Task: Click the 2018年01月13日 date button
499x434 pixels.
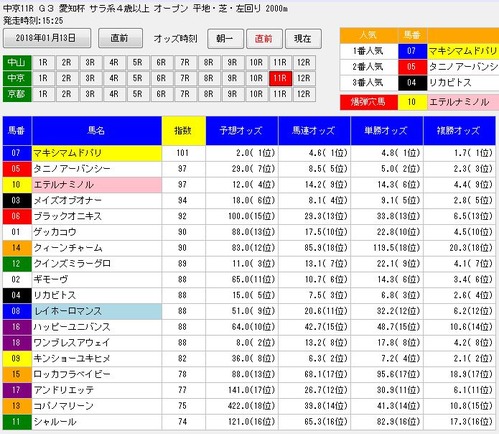Action: pyautogui.click(x=47, y=38)
